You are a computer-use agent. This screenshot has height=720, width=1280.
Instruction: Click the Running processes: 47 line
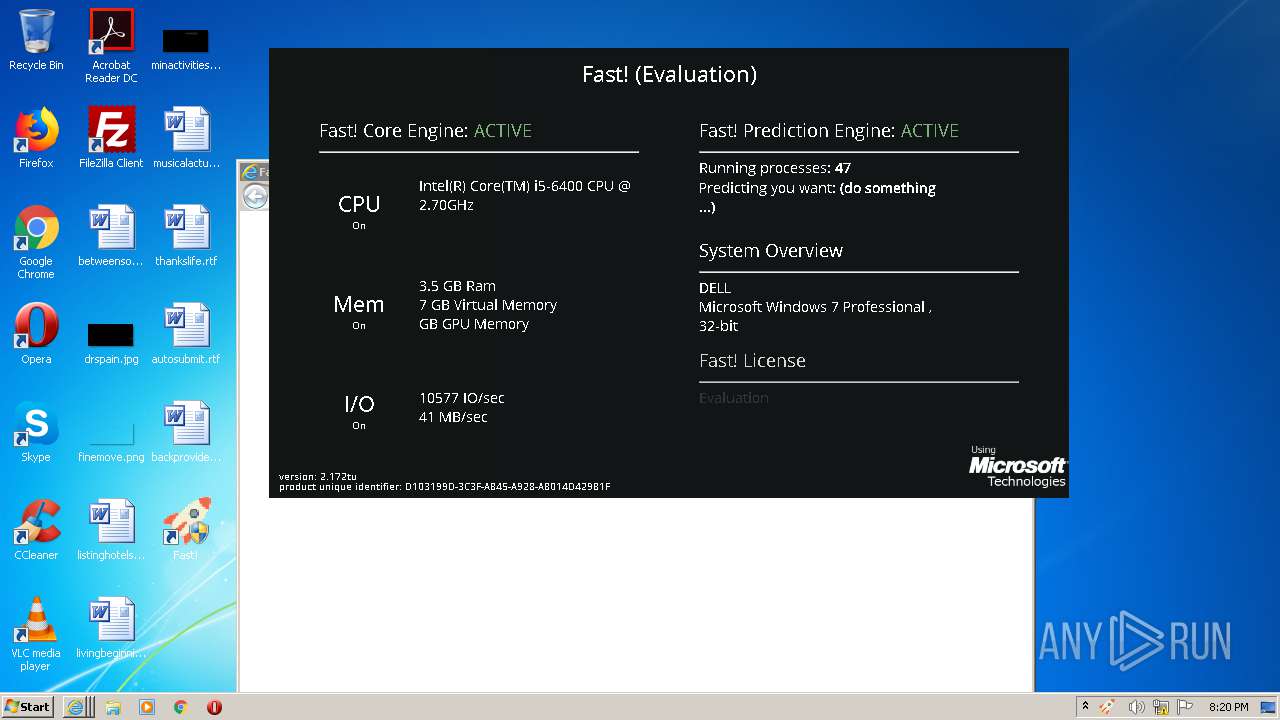tap(775, 168)
